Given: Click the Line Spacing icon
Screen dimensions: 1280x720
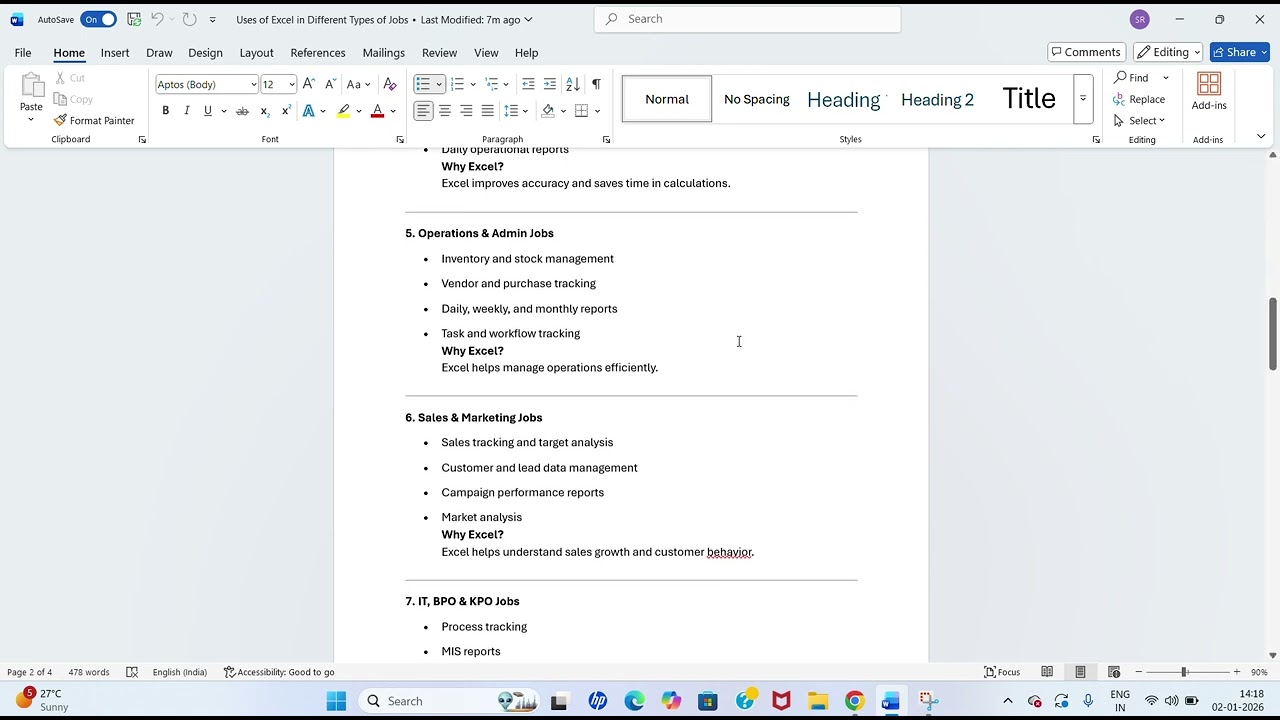Looking at the screenshot, I should pyautogui.click(x=511, y=111).
